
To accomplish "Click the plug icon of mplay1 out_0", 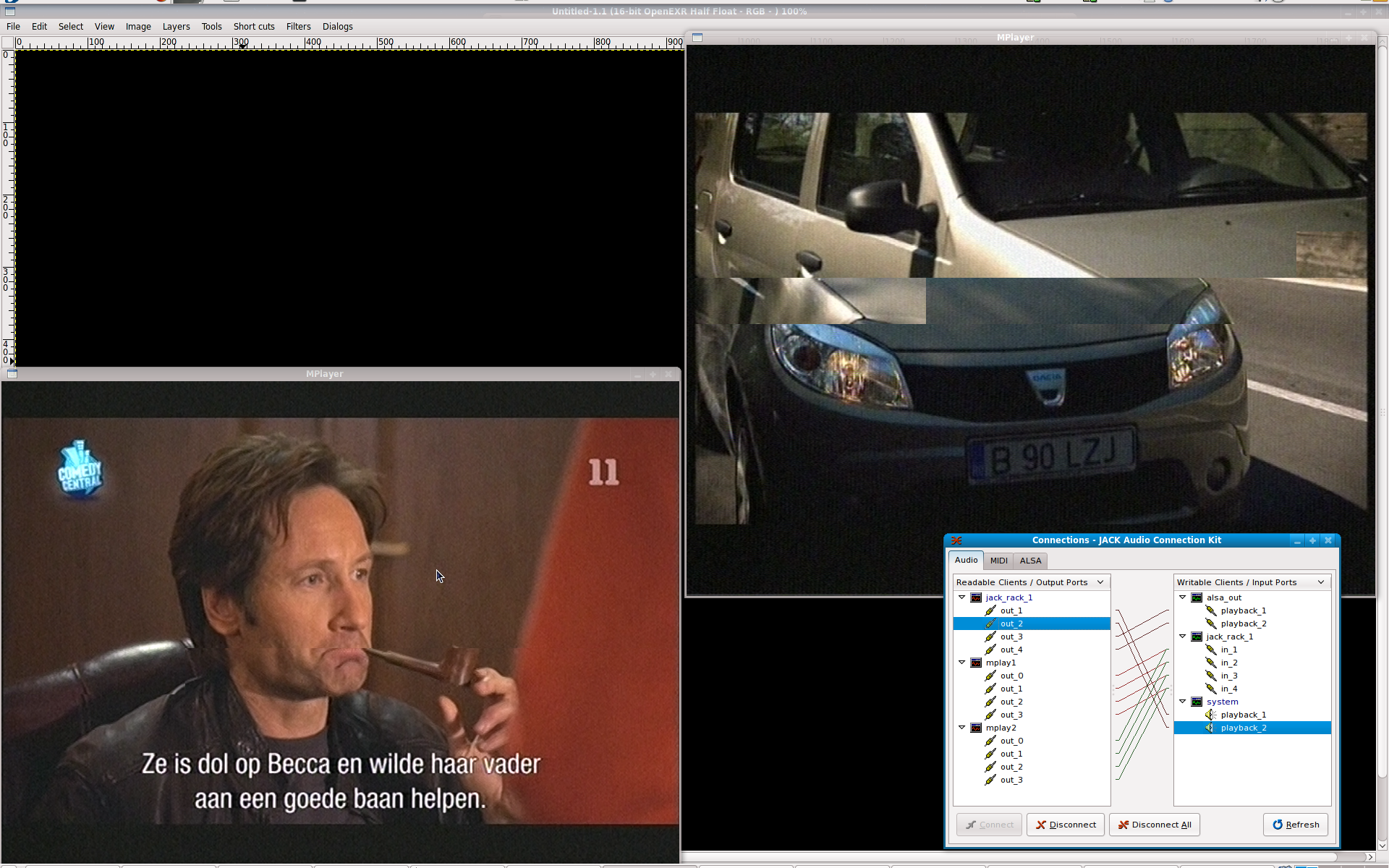I will pyautogui.click(x=990, y=676).
